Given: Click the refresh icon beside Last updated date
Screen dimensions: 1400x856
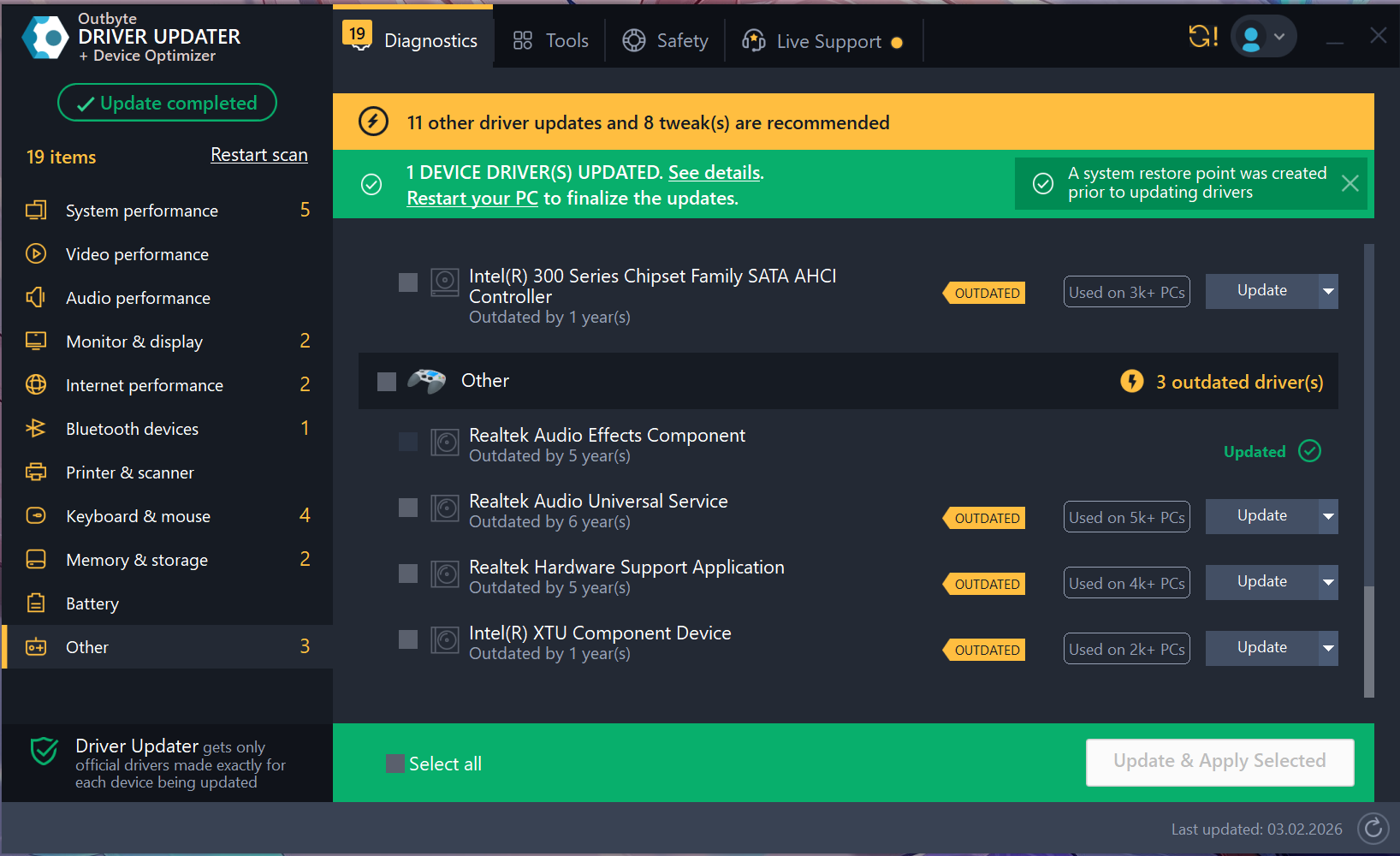Looking at the screenshot, I should click(1373, 828).
